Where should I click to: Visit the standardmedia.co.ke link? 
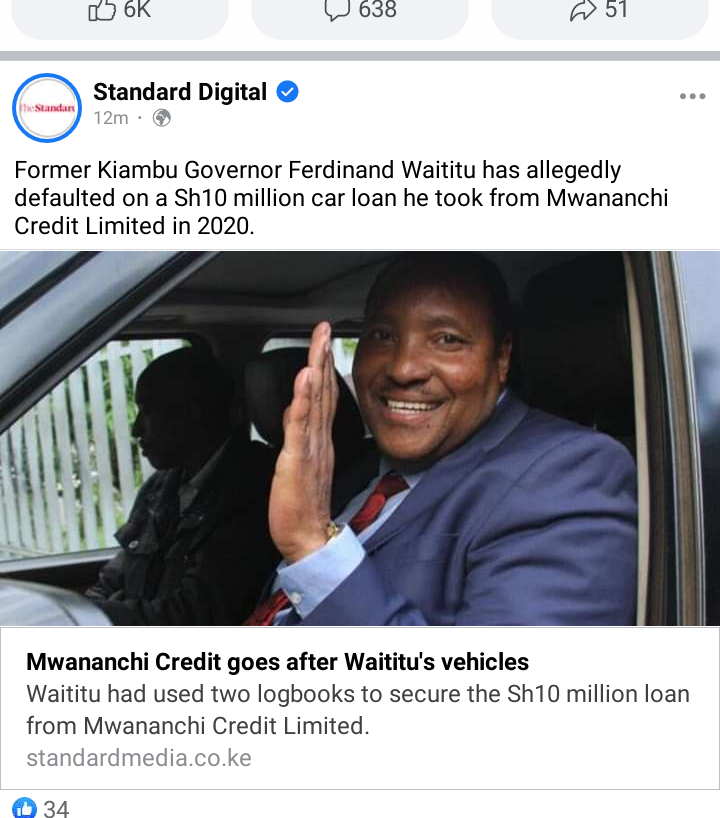[139, 757]
